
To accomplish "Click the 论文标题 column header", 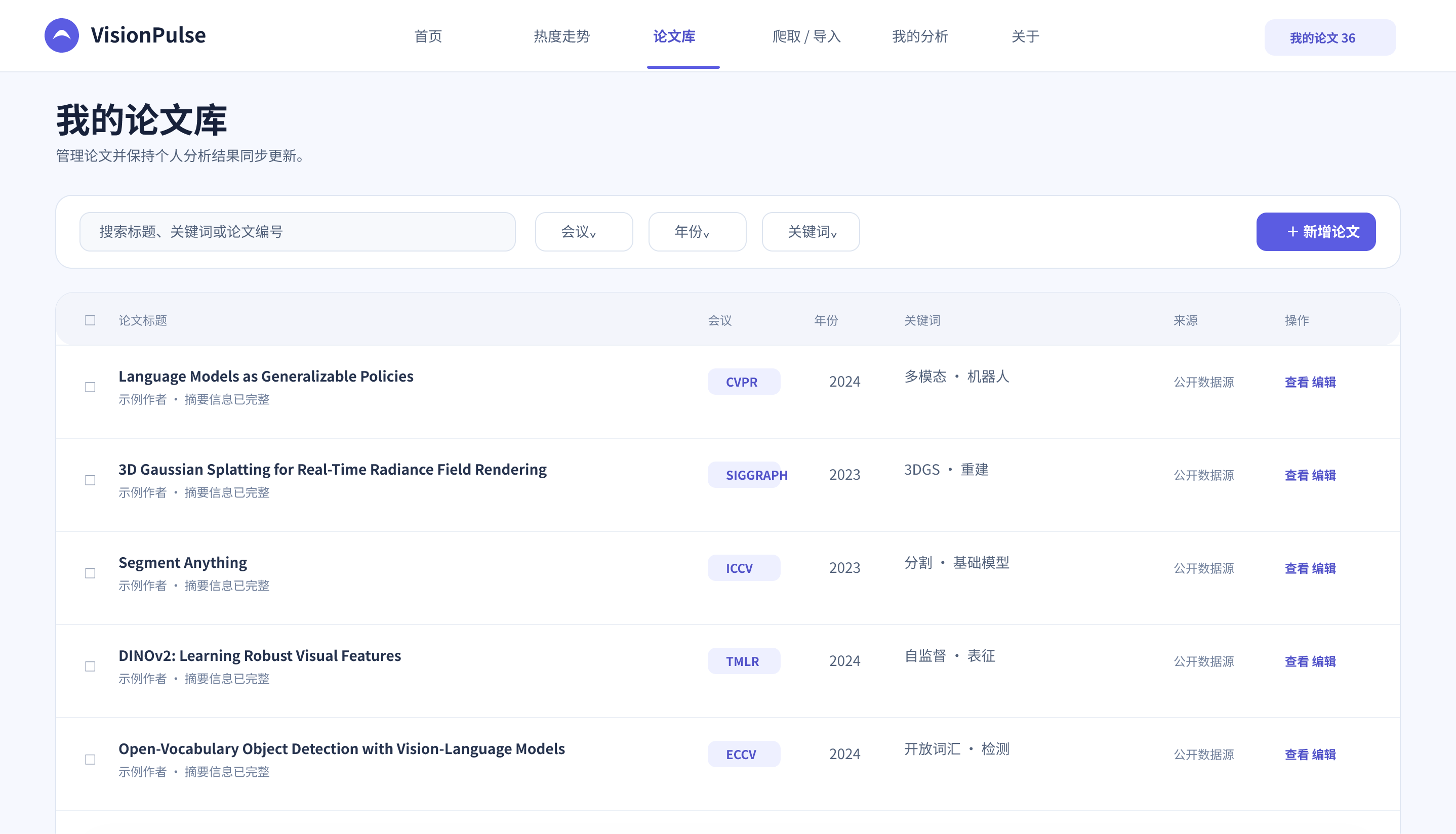I will 143,321.
